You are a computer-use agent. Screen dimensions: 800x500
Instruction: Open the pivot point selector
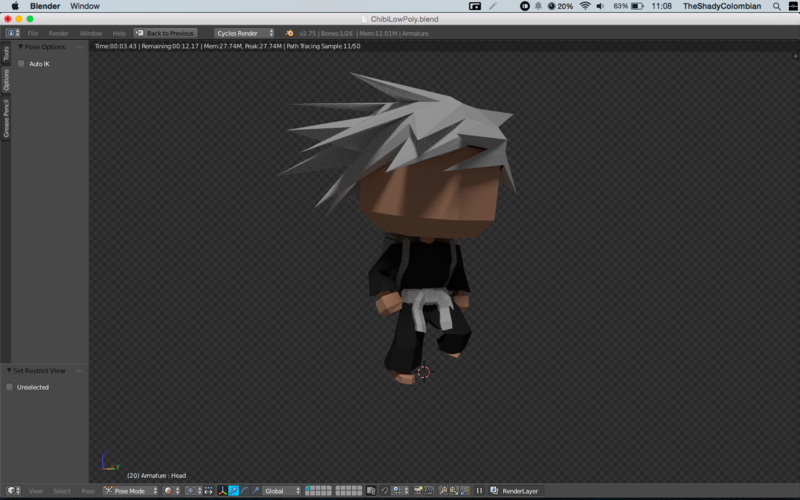coord(193,491)
